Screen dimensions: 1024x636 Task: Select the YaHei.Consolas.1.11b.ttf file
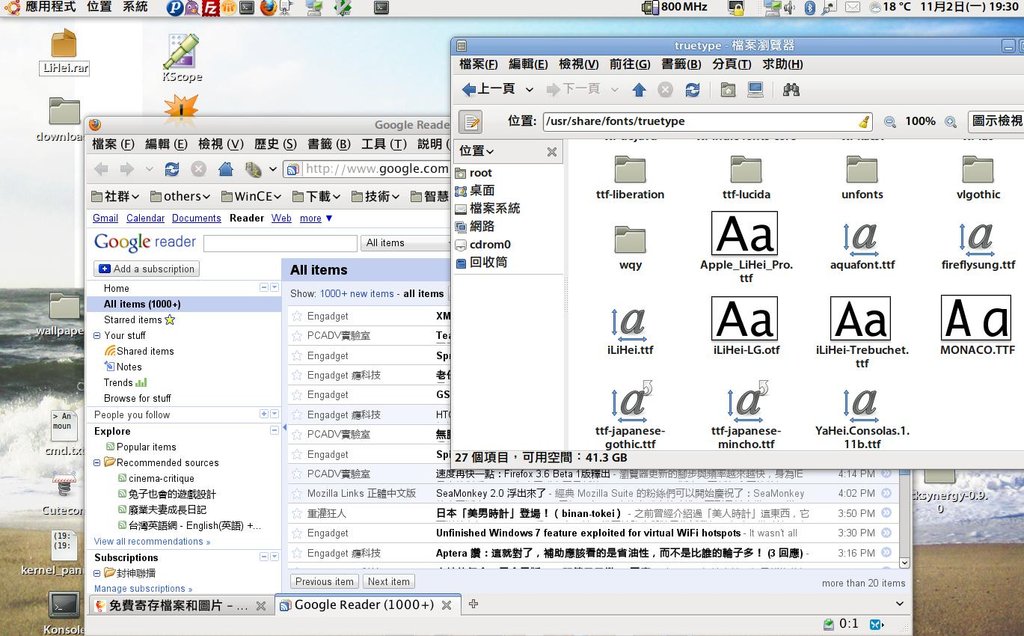pos(862,418)
